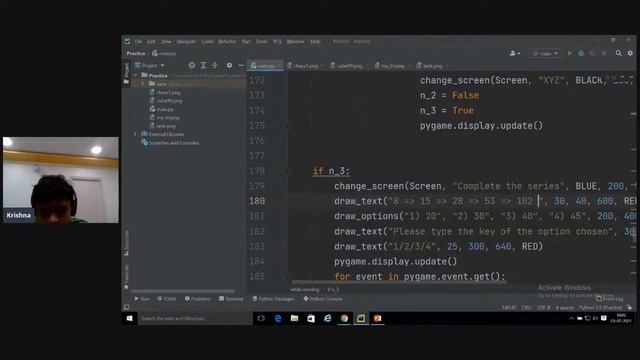
Task: Open the VCS menu
Action: pyautogui.click(x=277, y=42)
